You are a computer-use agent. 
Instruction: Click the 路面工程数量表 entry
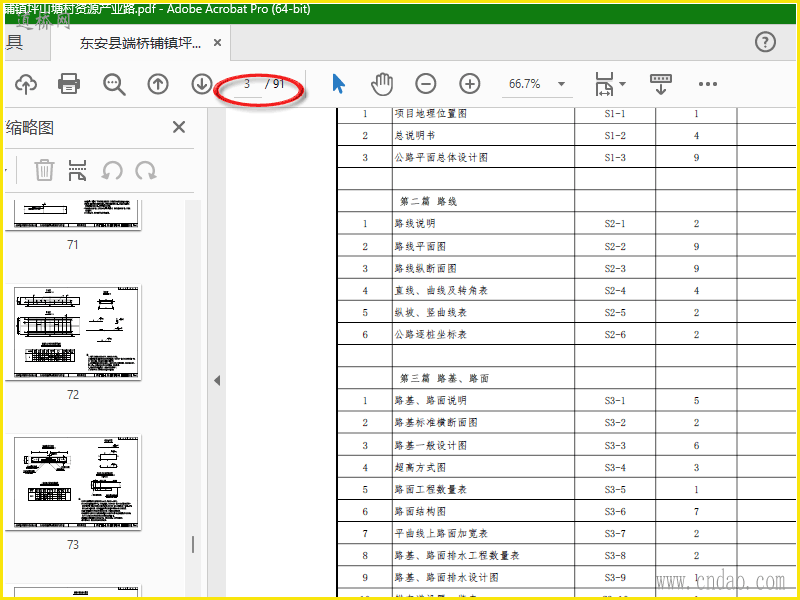(x=431, y=489)
